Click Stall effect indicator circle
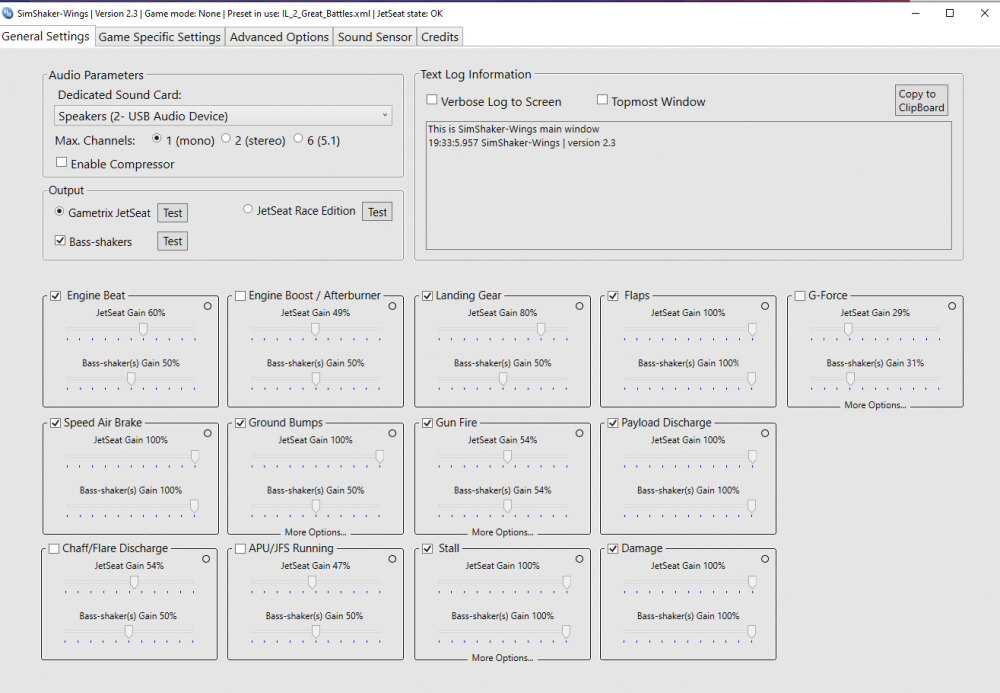Viewport: 1000px width, 693px height. coord(579,558)
